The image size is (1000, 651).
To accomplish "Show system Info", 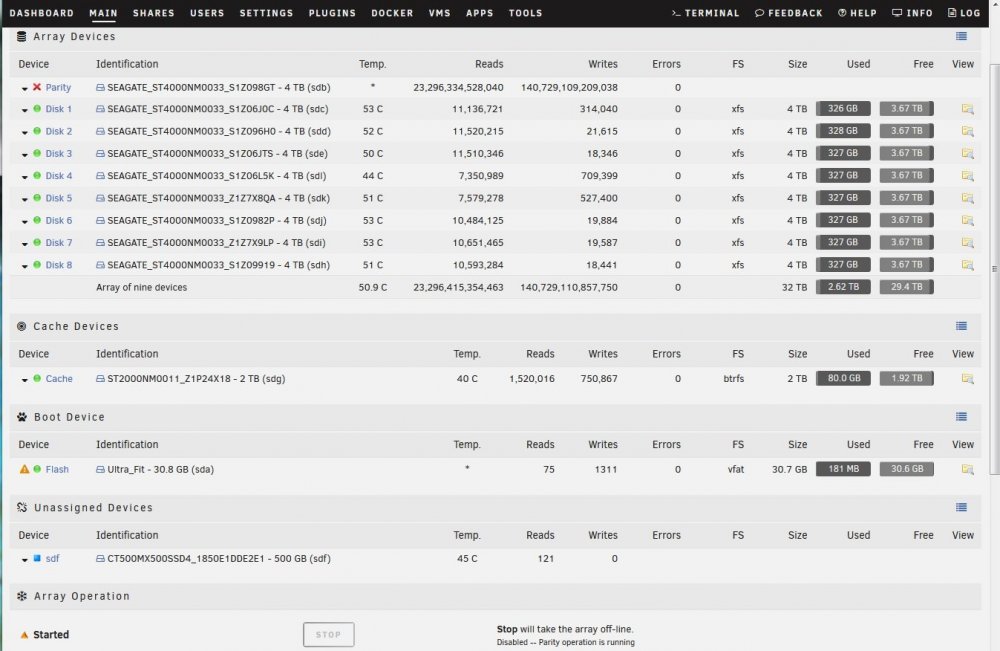I will [912, 13].
